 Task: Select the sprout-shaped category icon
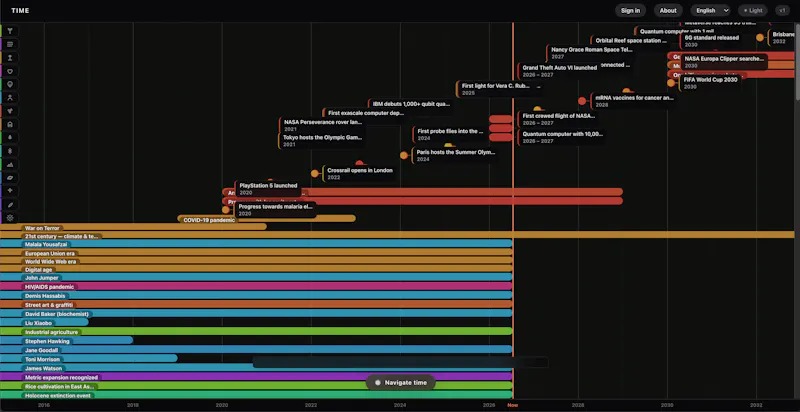pyautogui.click(x=10, y=111)
